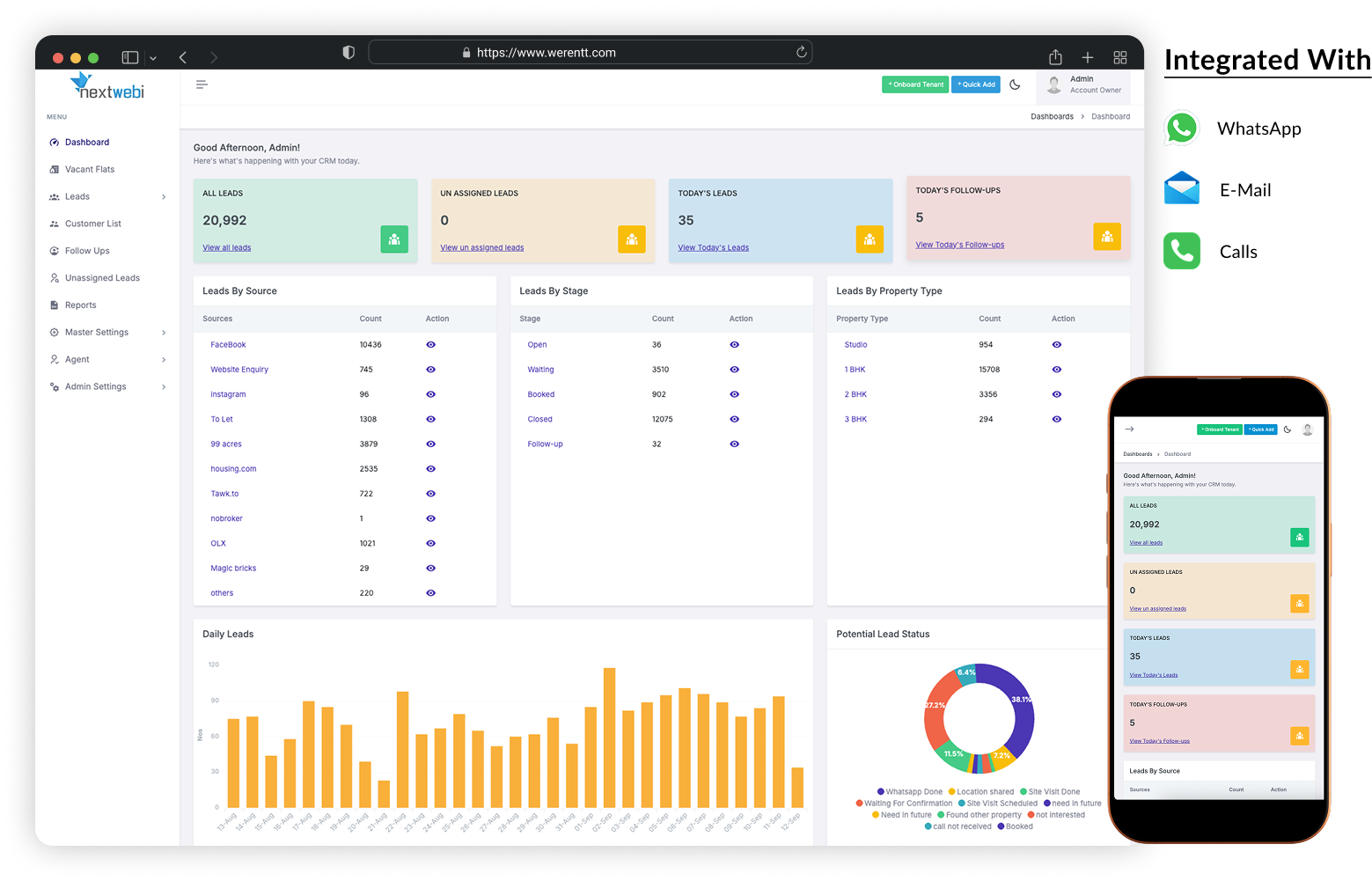The width and height of the screenshot is (1372, 881).
Task: Click the hamburger menu icon in header
Action: [x=202, y=84]
